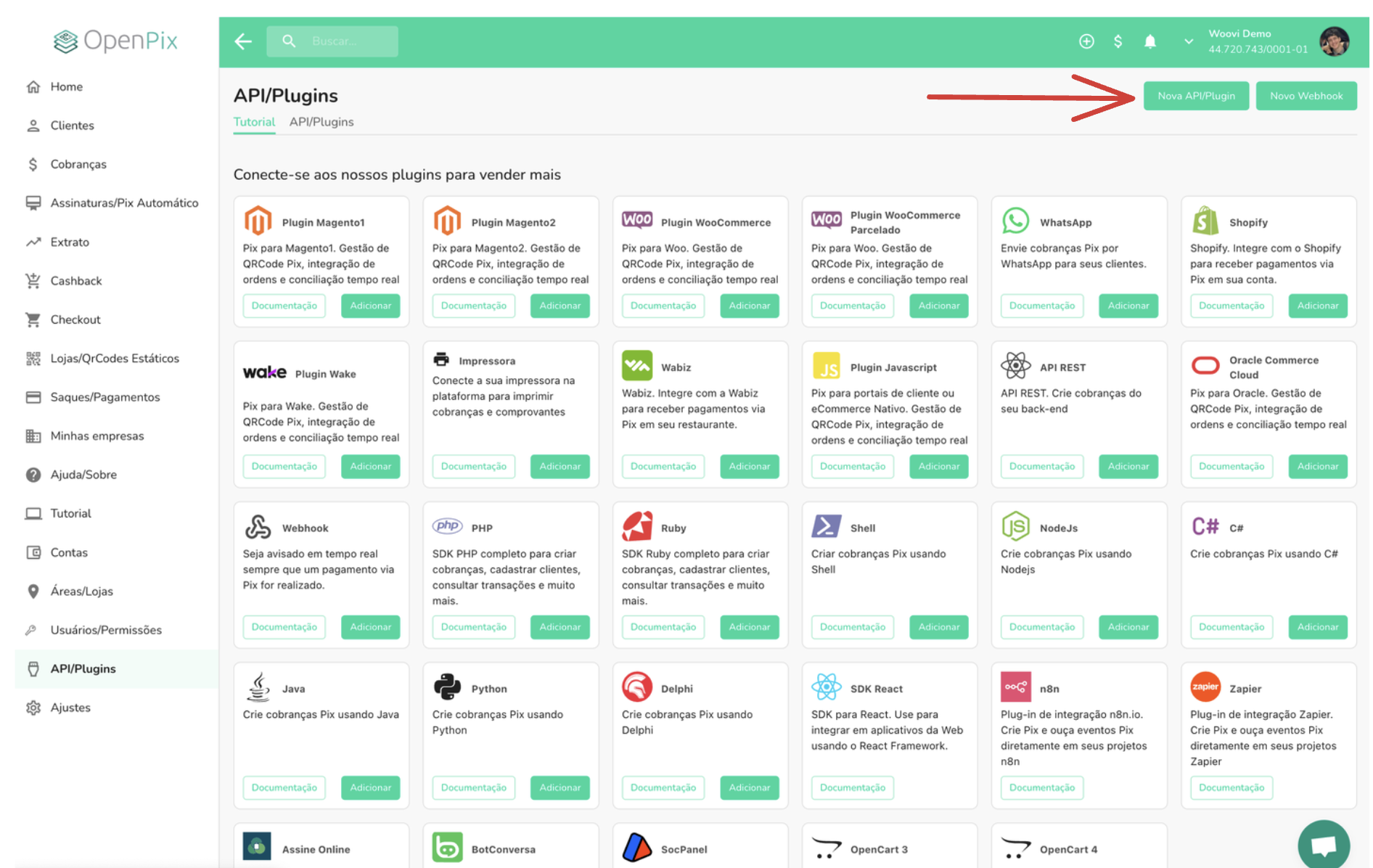
Task: Click the Python plugin logo
Action: click(x=447, y=687)
